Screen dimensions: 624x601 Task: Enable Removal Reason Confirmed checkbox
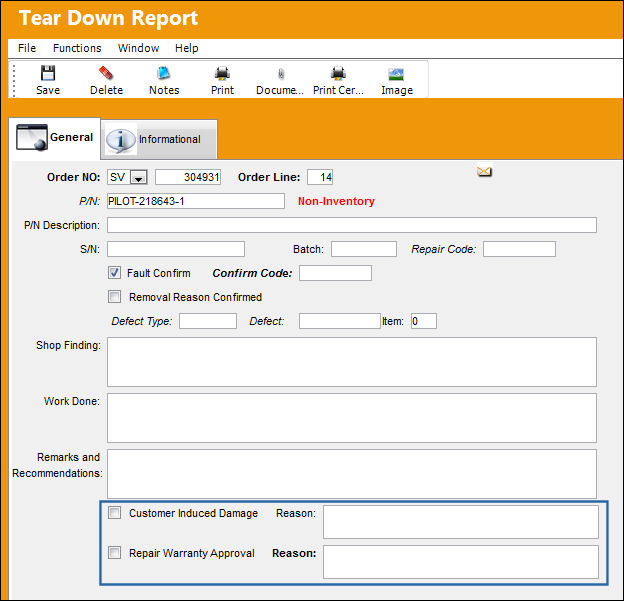(115, 297)
